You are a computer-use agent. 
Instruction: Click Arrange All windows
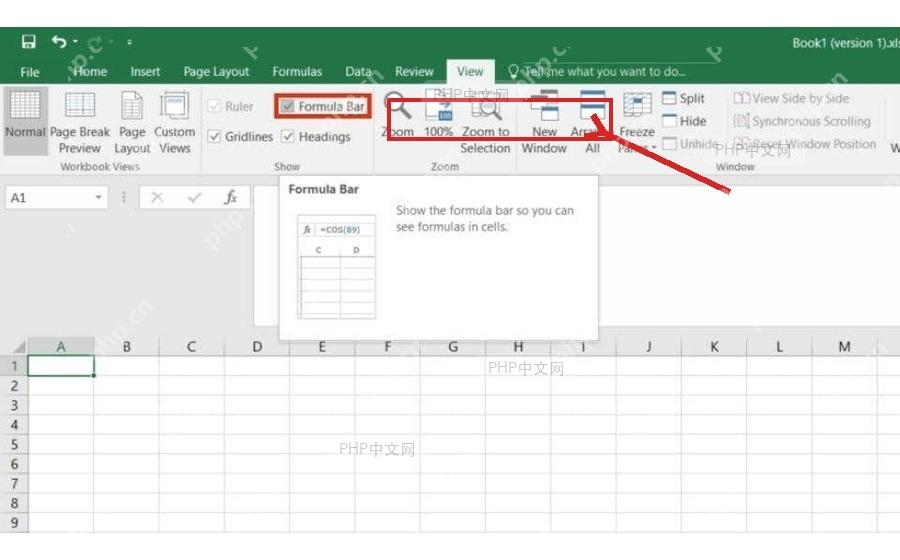[591, 122]
